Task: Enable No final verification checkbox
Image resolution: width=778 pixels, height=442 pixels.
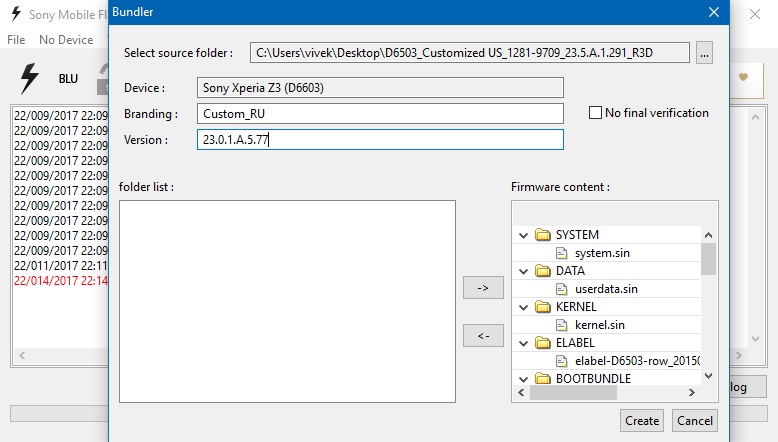Action: click(595, 113)
